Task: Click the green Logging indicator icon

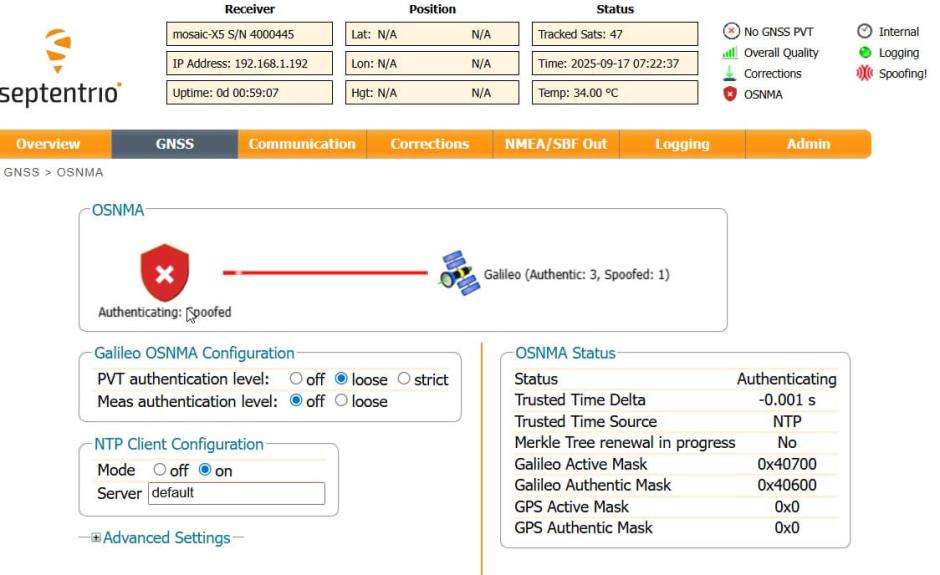Action: point(864,52)
